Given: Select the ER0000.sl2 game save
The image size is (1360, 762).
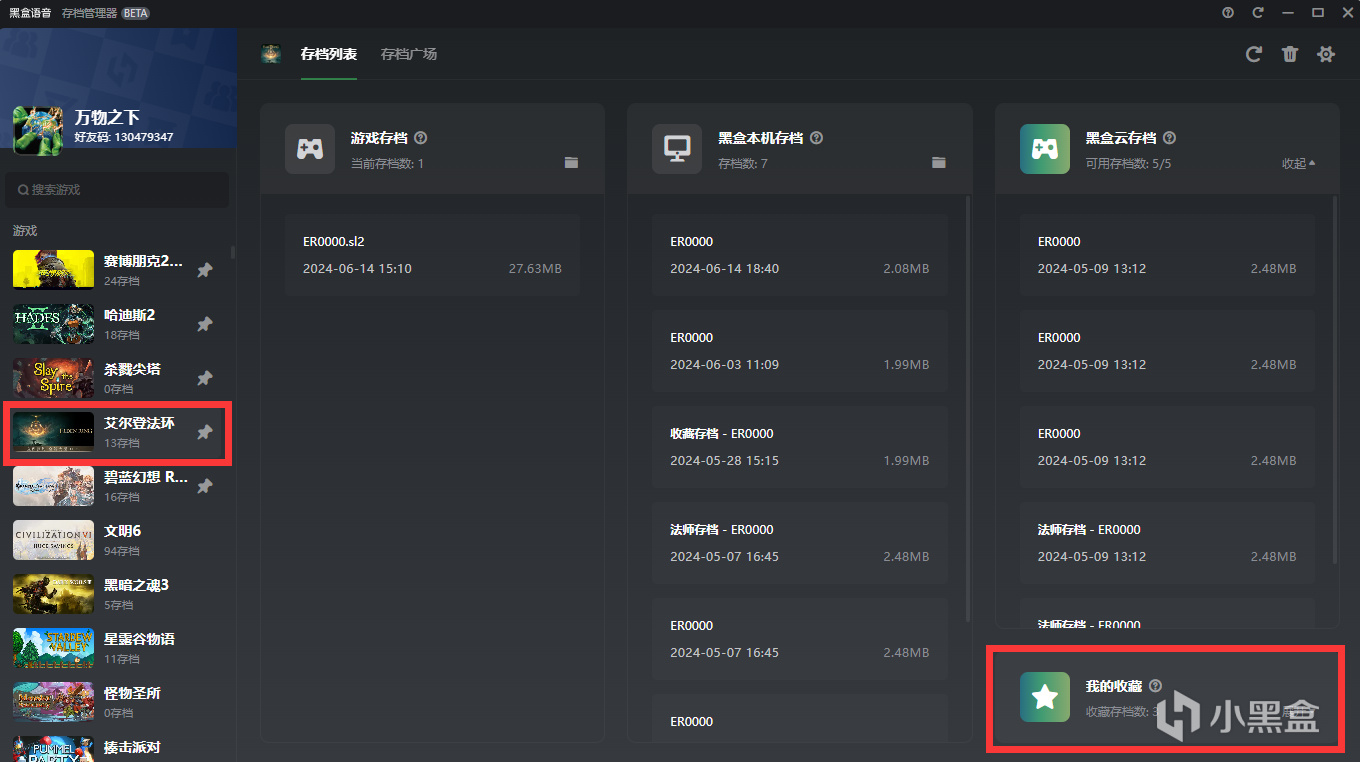Looking at the screenshot, I should [x=432, y=255].
